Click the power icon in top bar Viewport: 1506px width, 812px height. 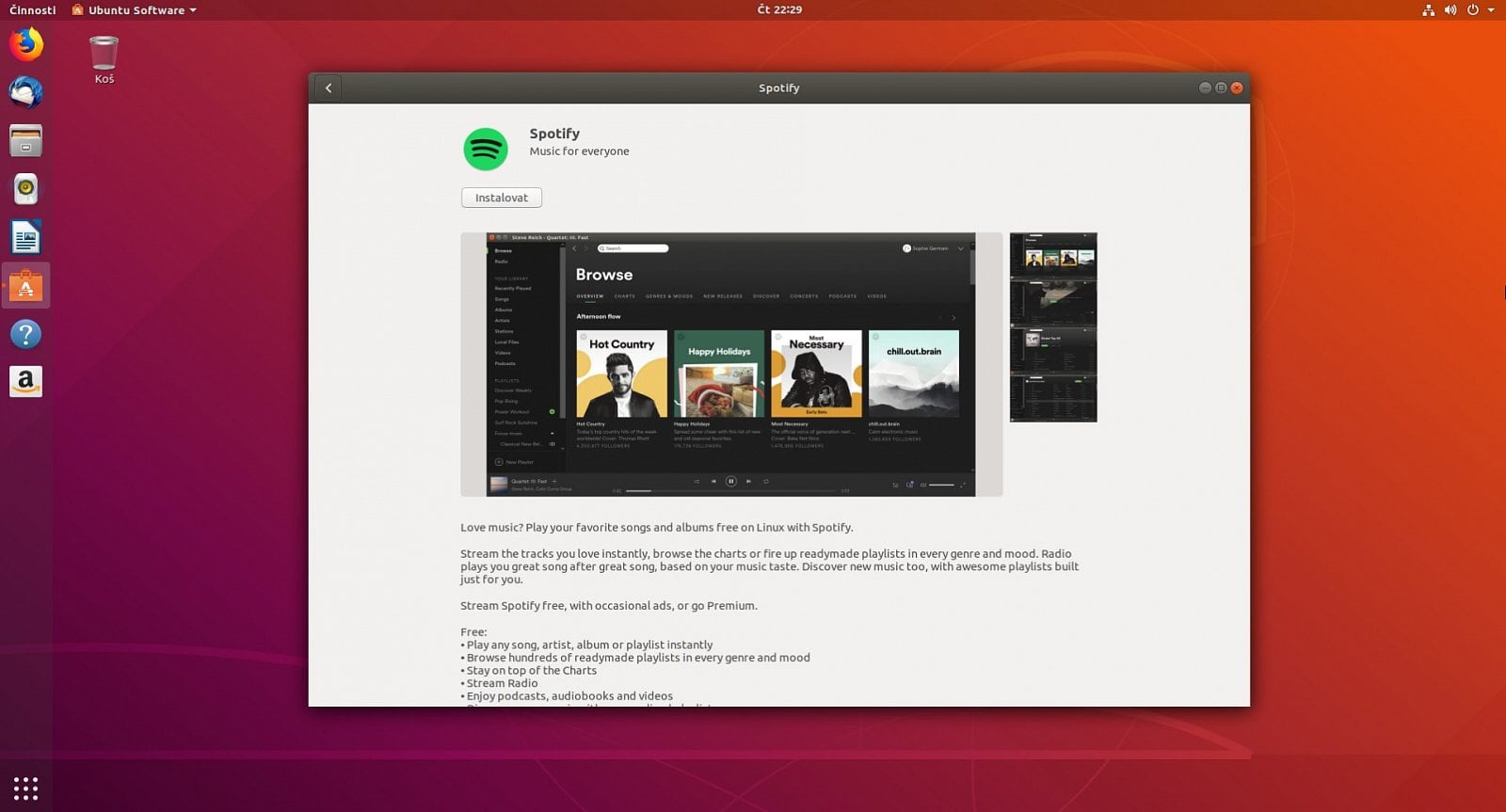coord(1473,9)
